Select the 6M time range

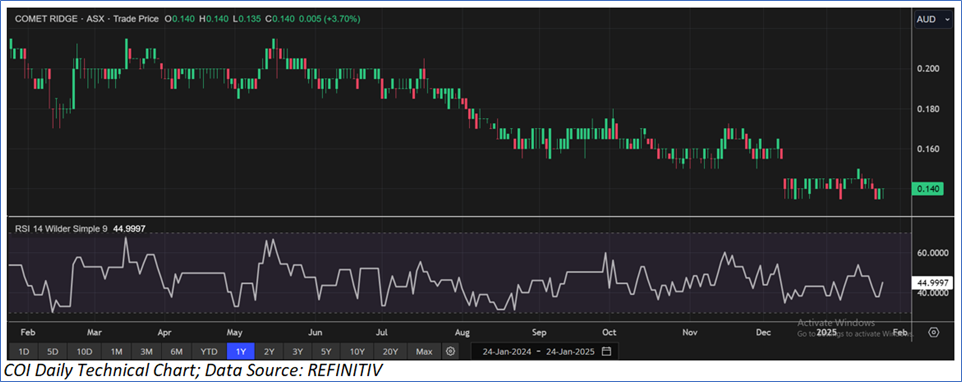(x=177, y=351)
